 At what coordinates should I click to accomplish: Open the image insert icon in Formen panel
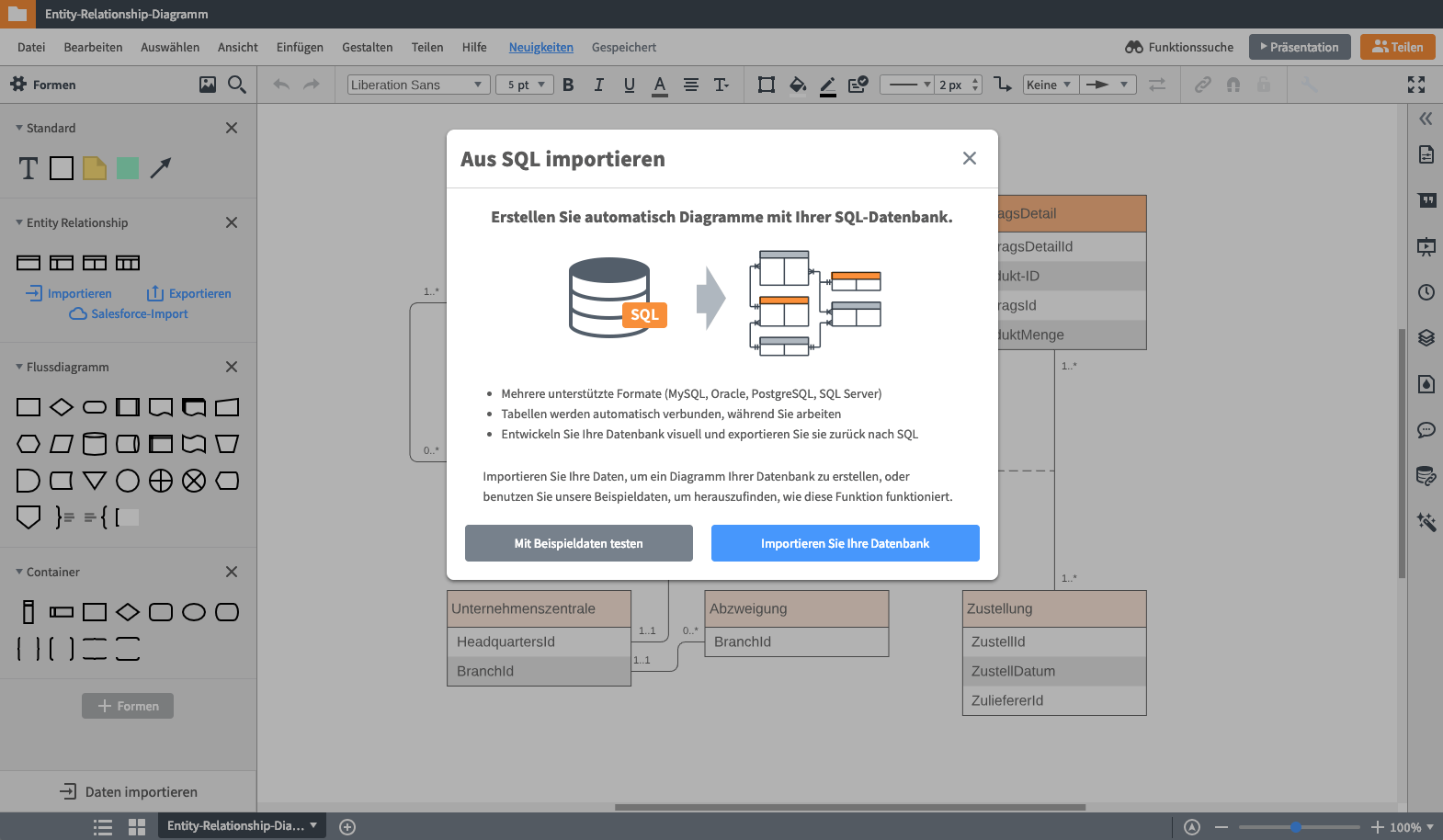click(x=208, y=85)
